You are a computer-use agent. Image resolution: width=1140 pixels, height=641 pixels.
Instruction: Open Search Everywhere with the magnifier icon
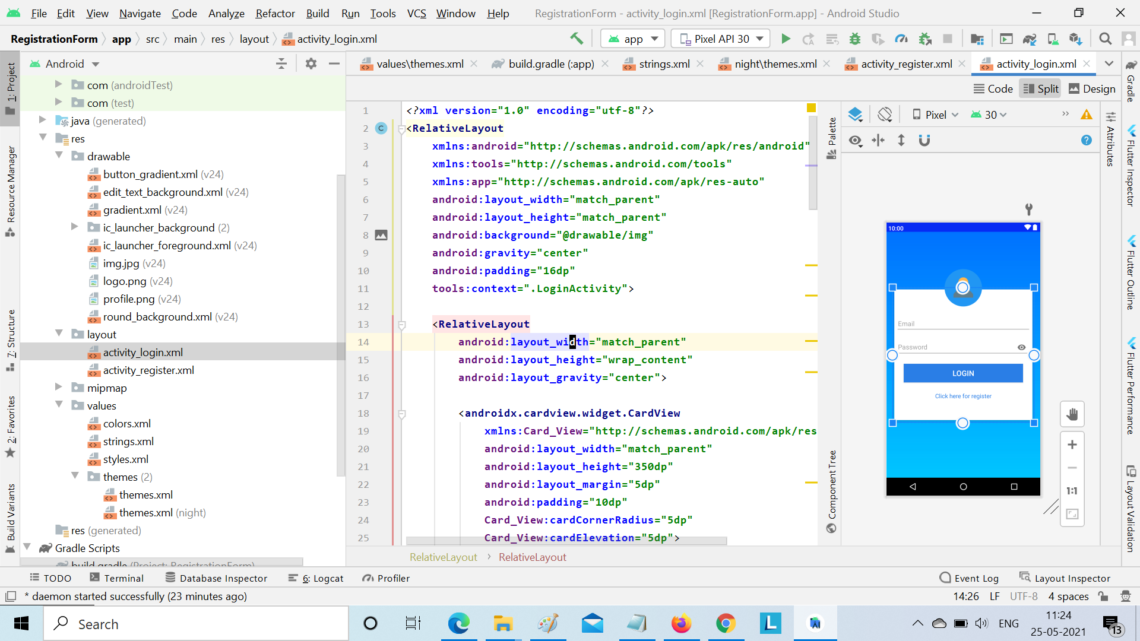coord(1105,40)
